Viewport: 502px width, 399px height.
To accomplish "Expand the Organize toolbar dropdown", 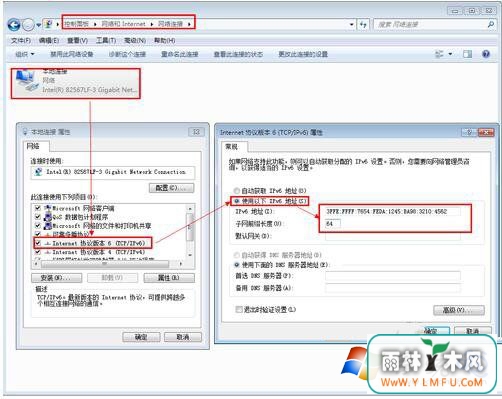I will (25, 54).
